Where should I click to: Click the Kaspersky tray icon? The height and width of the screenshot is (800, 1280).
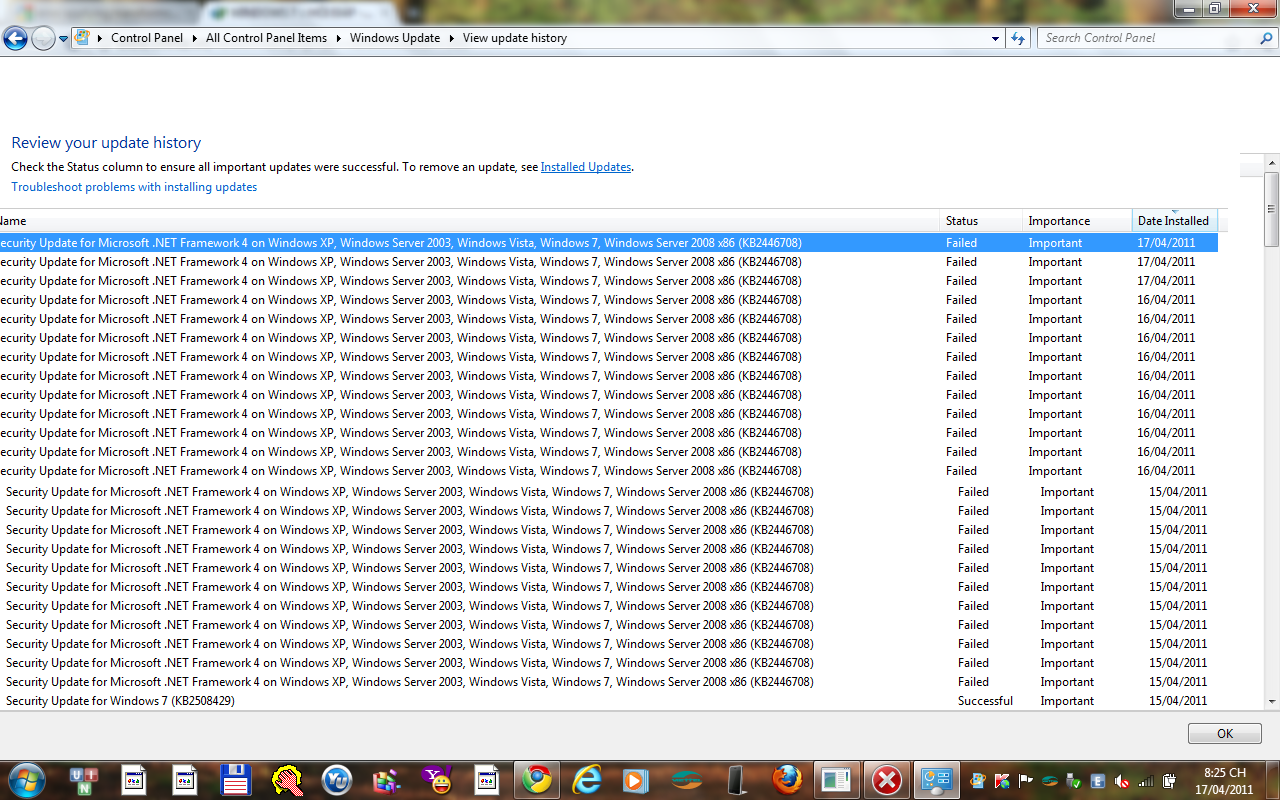click(x=1001, y=781)
